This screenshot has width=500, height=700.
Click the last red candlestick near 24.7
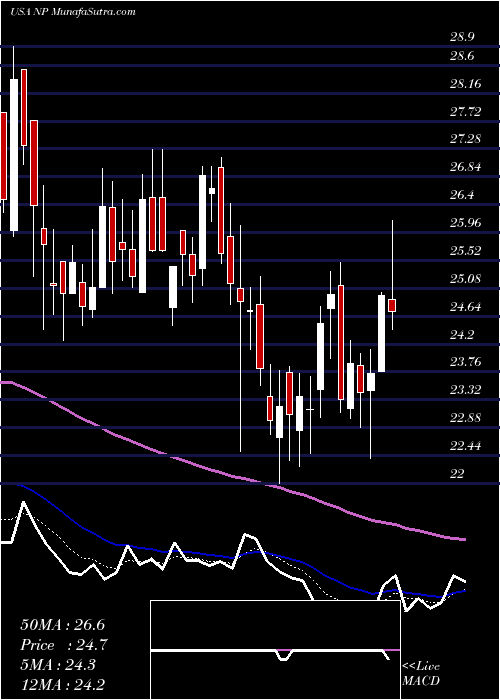(x=392, y=305)
